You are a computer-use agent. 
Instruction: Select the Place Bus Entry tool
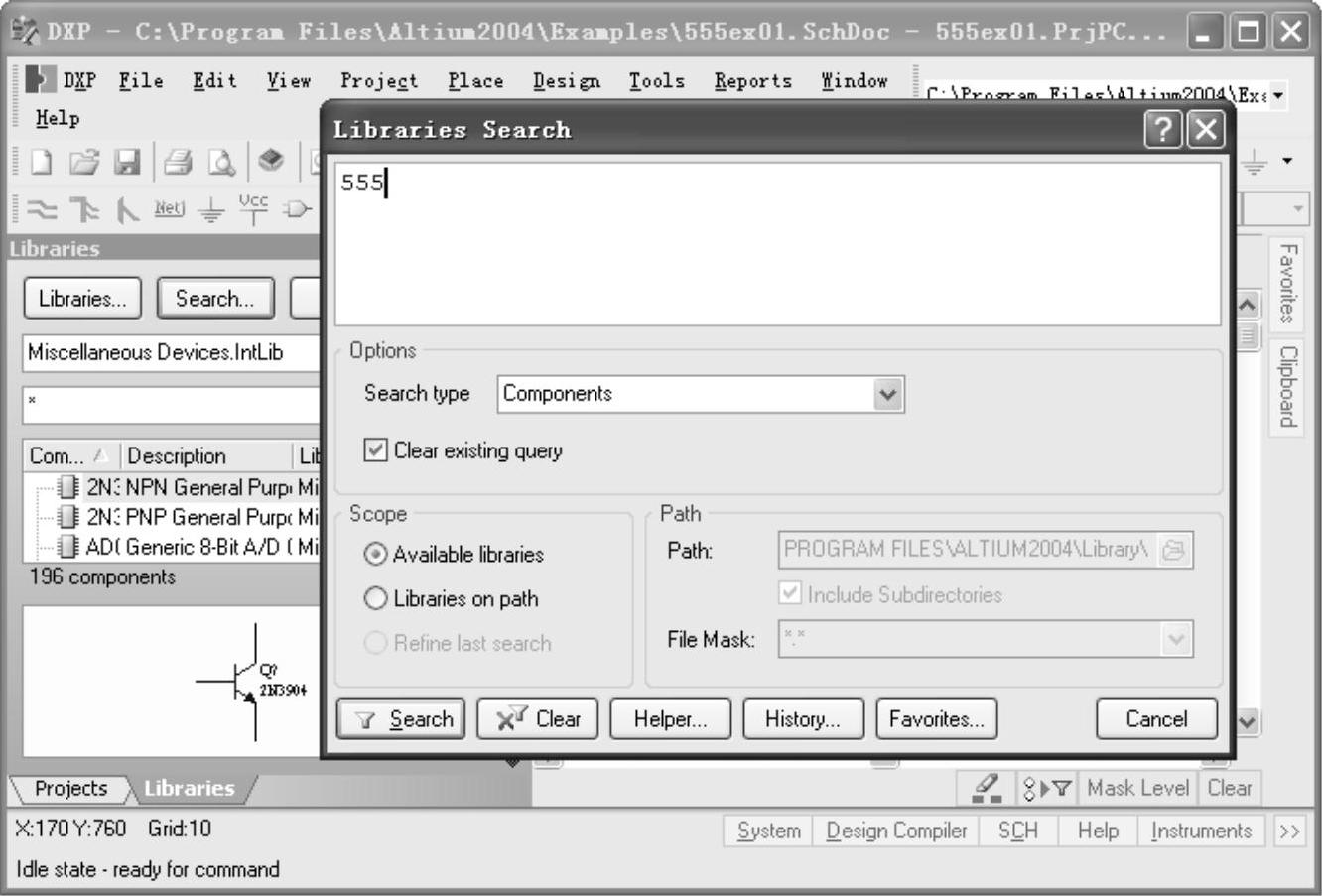129,208
